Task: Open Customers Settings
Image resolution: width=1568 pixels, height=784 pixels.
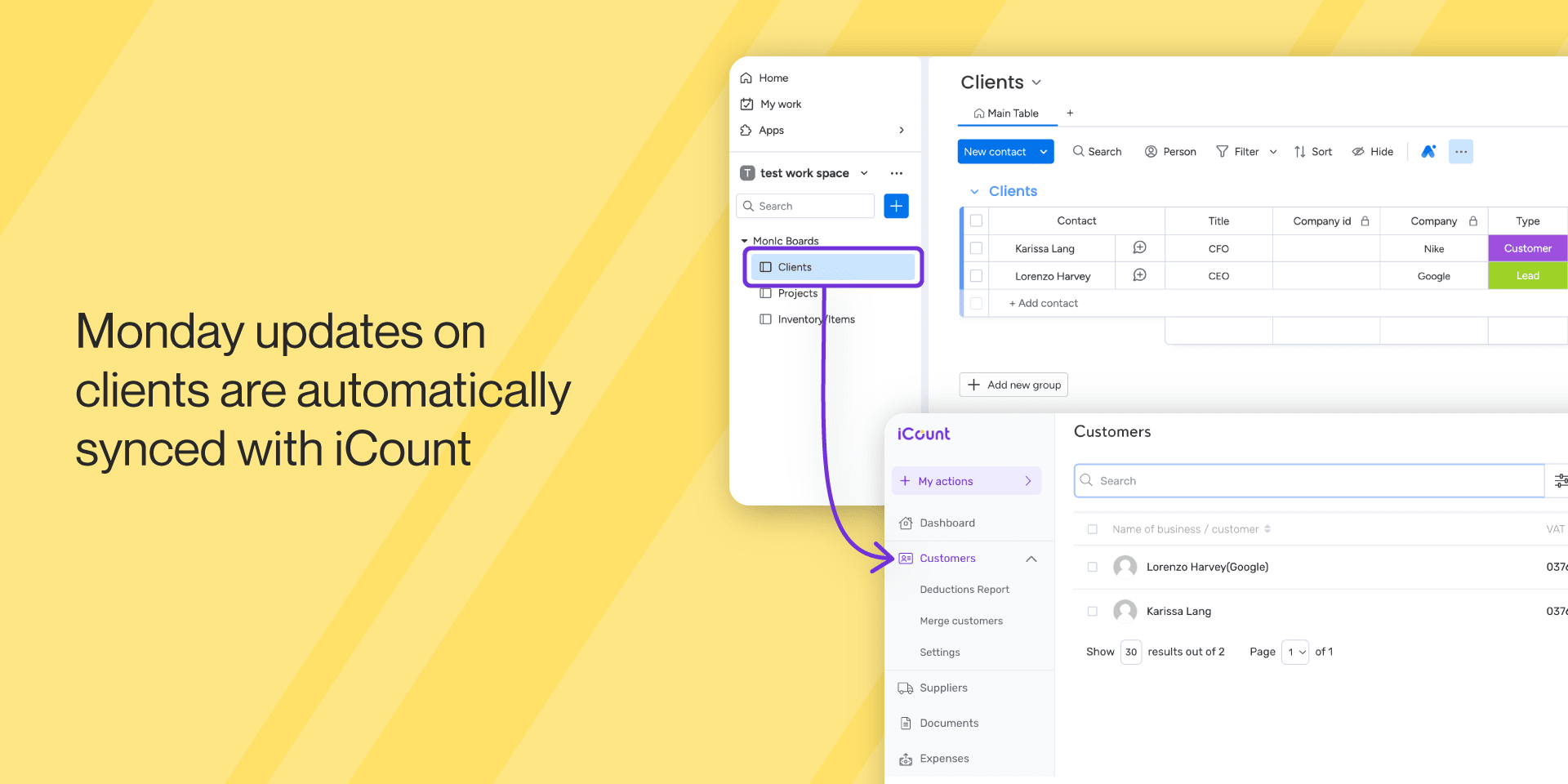Action: click(x=940, y=652)
